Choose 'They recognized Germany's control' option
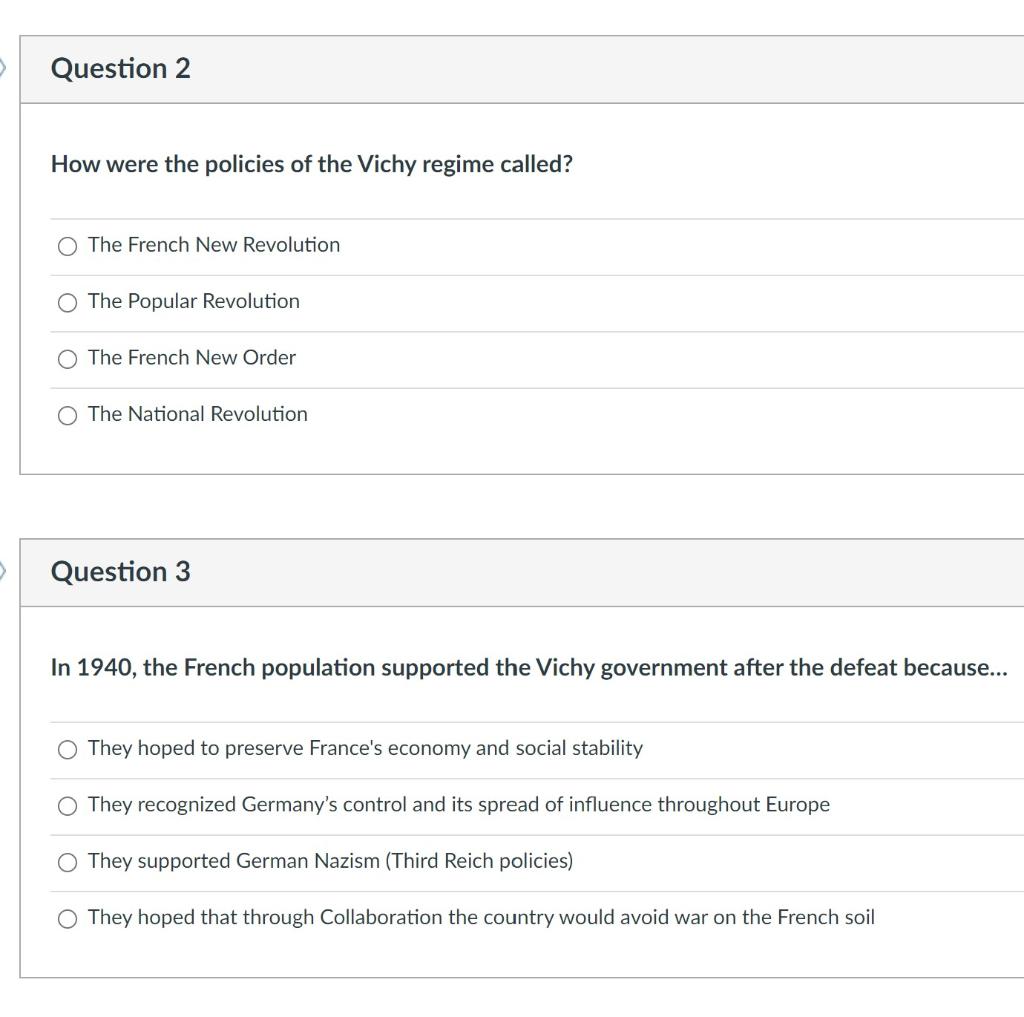The image size is (1024, 1017). pyautogui.click(x=67, y=805)
